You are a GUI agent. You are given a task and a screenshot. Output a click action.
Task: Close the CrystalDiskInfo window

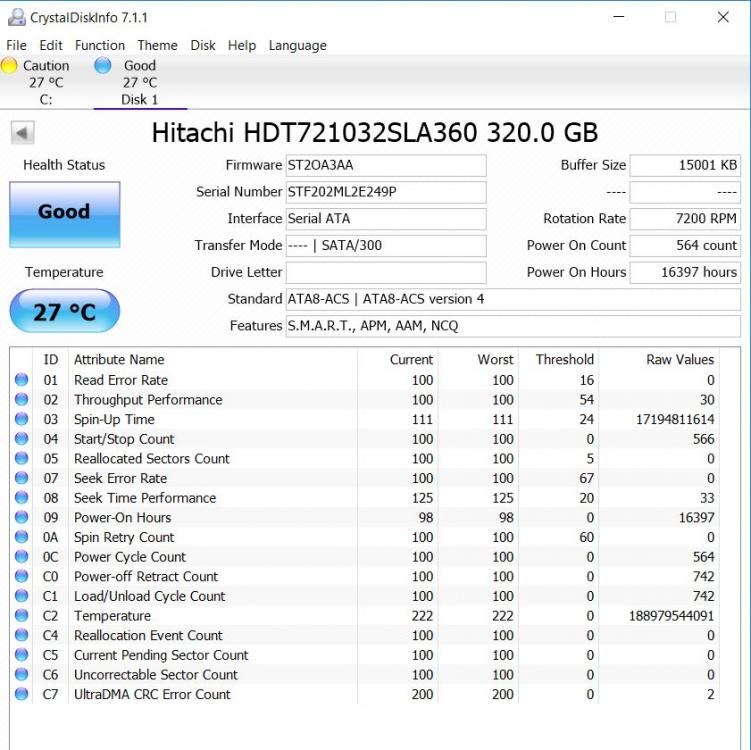(723, 17)
